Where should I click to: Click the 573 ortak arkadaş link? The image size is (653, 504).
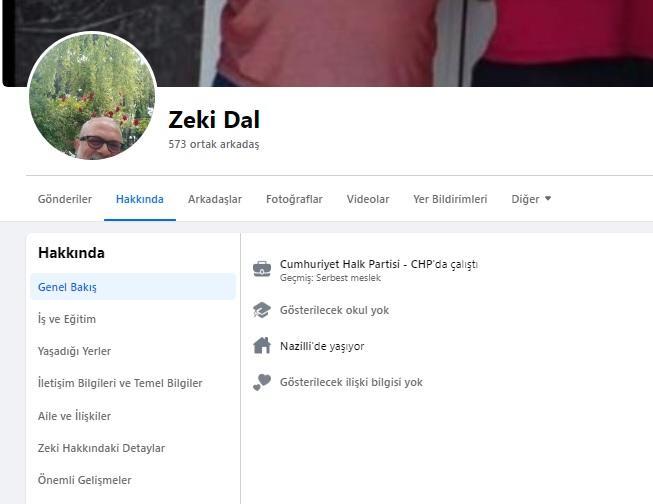tap(214, 144)
